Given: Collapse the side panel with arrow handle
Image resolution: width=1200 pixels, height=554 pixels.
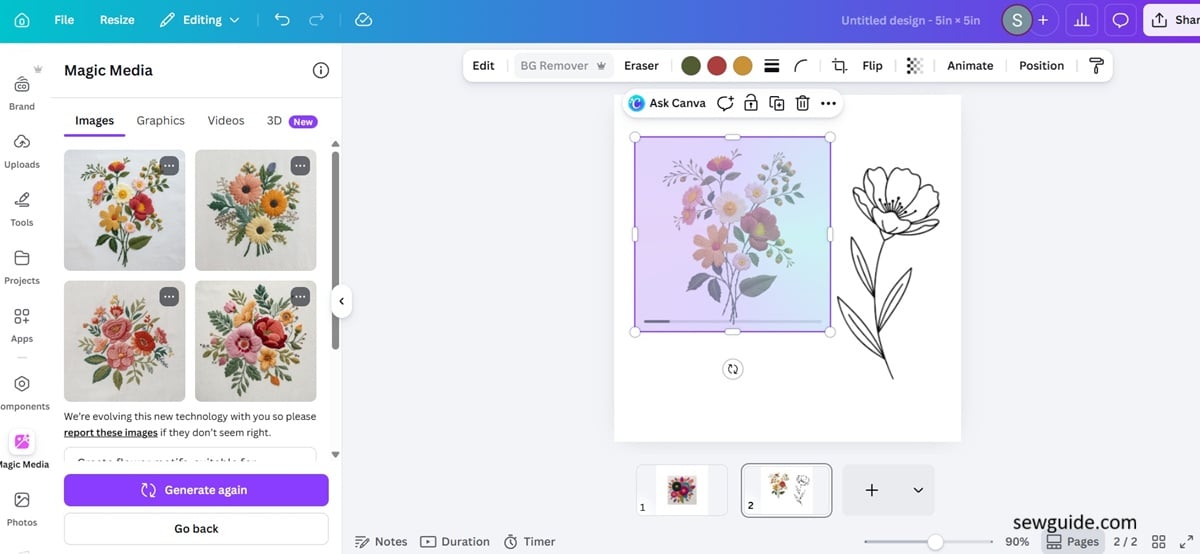Looking at the screenshot, I should tap(341, 301).
